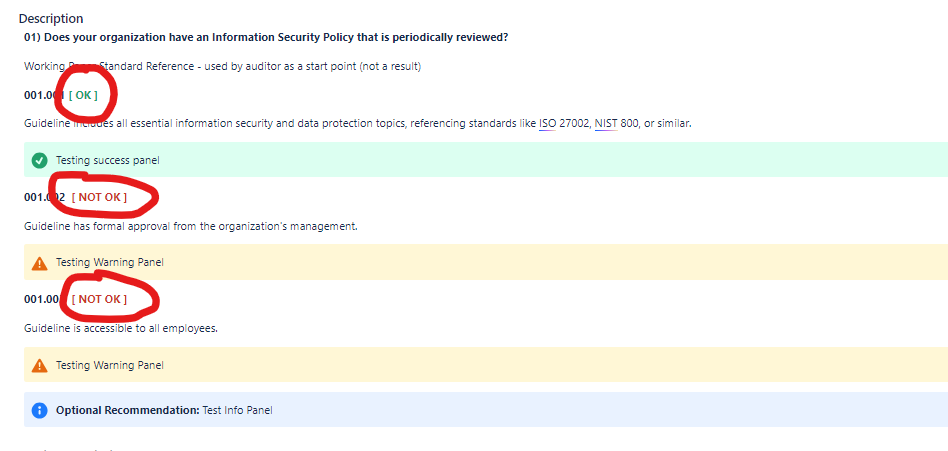Viewport: 948px width, 451px height.
Task: Click the [ NOT OK ] label for 001.002
Action: pyautogui.click(x=99, y=197)
